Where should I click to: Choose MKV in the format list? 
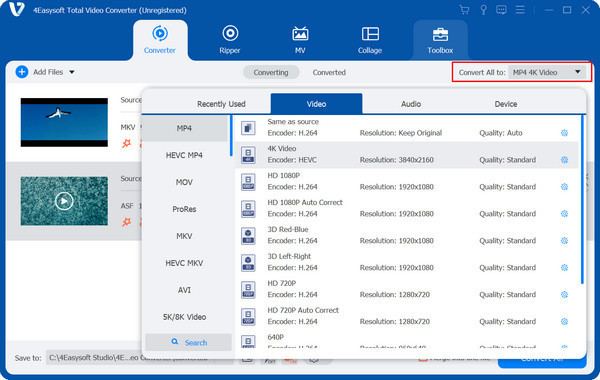[x=184, y=236]
